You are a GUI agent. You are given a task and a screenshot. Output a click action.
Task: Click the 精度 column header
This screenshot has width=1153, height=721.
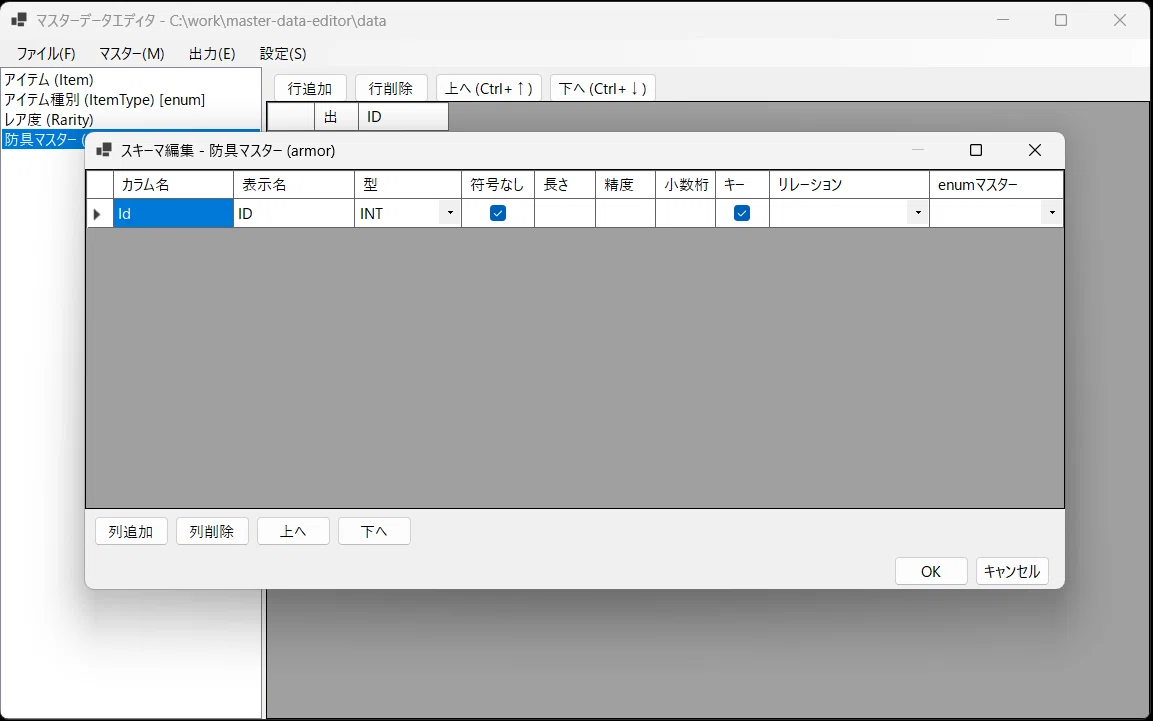coord(625,184)
